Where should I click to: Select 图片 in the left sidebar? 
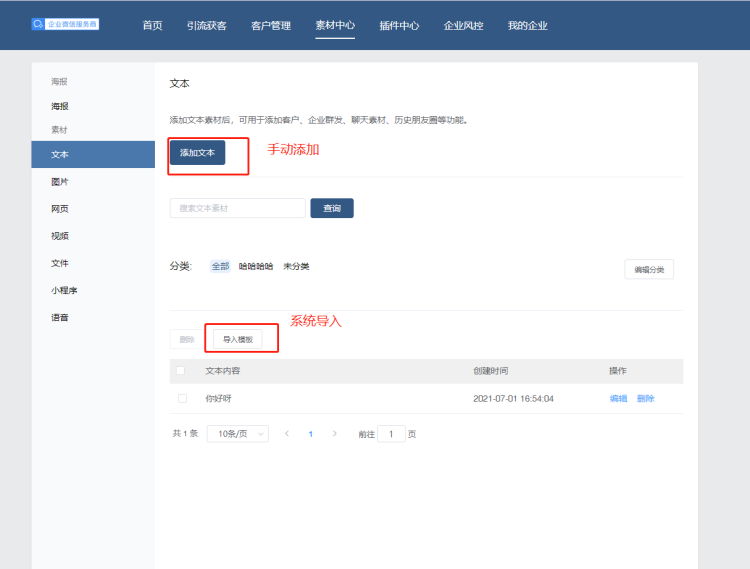coord(60,182)
